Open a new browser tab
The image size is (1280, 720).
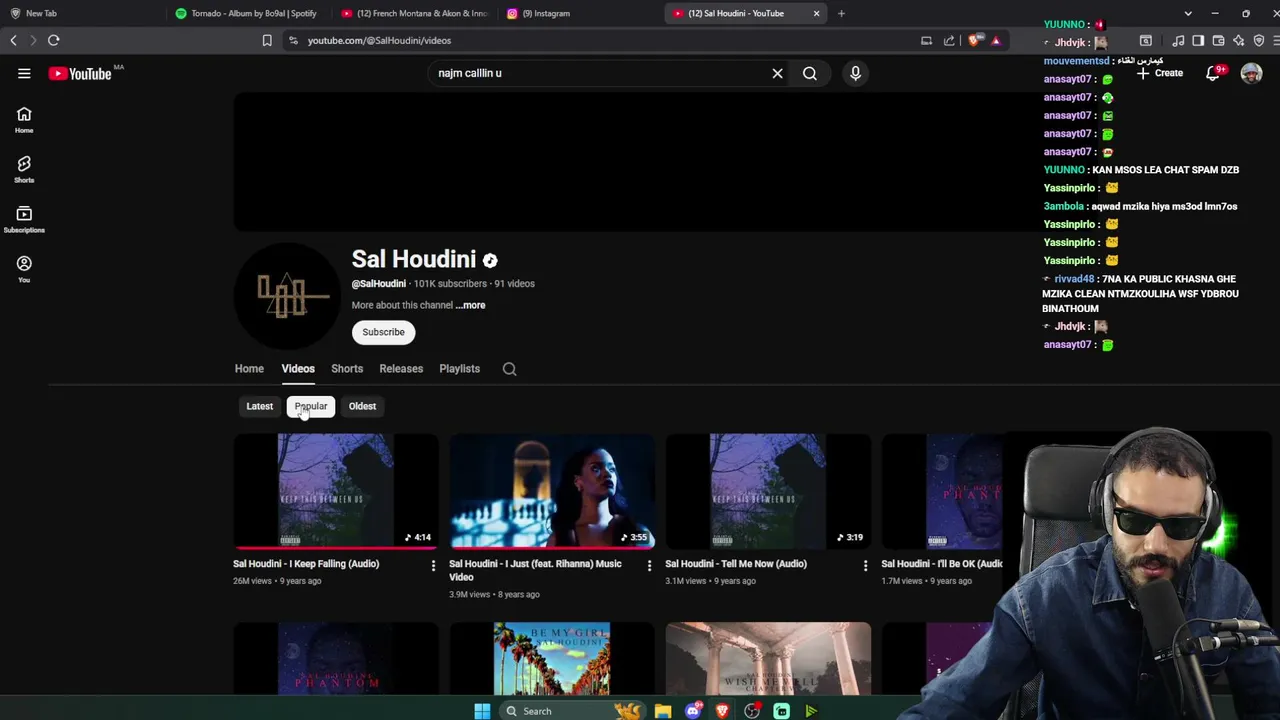pos(841,13)
